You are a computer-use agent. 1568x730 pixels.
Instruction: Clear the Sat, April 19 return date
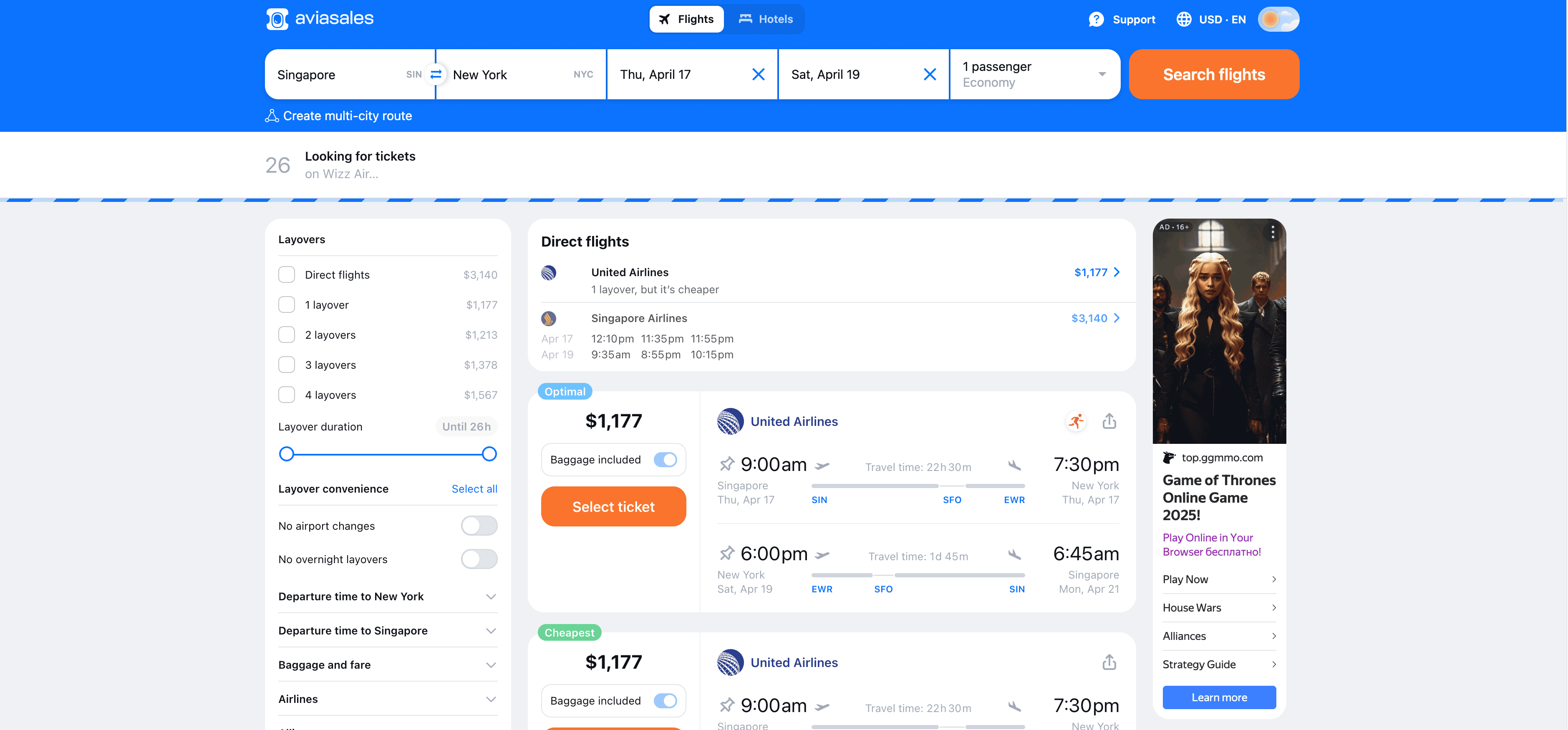coord(930,74)
